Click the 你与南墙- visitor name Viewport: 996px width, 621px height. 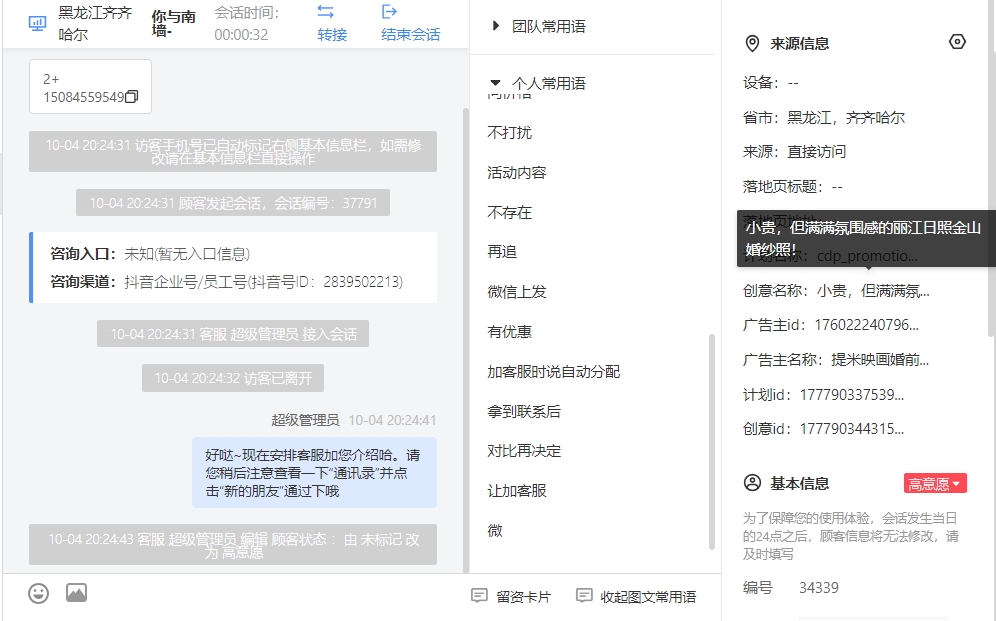click(x=173, y=23)
